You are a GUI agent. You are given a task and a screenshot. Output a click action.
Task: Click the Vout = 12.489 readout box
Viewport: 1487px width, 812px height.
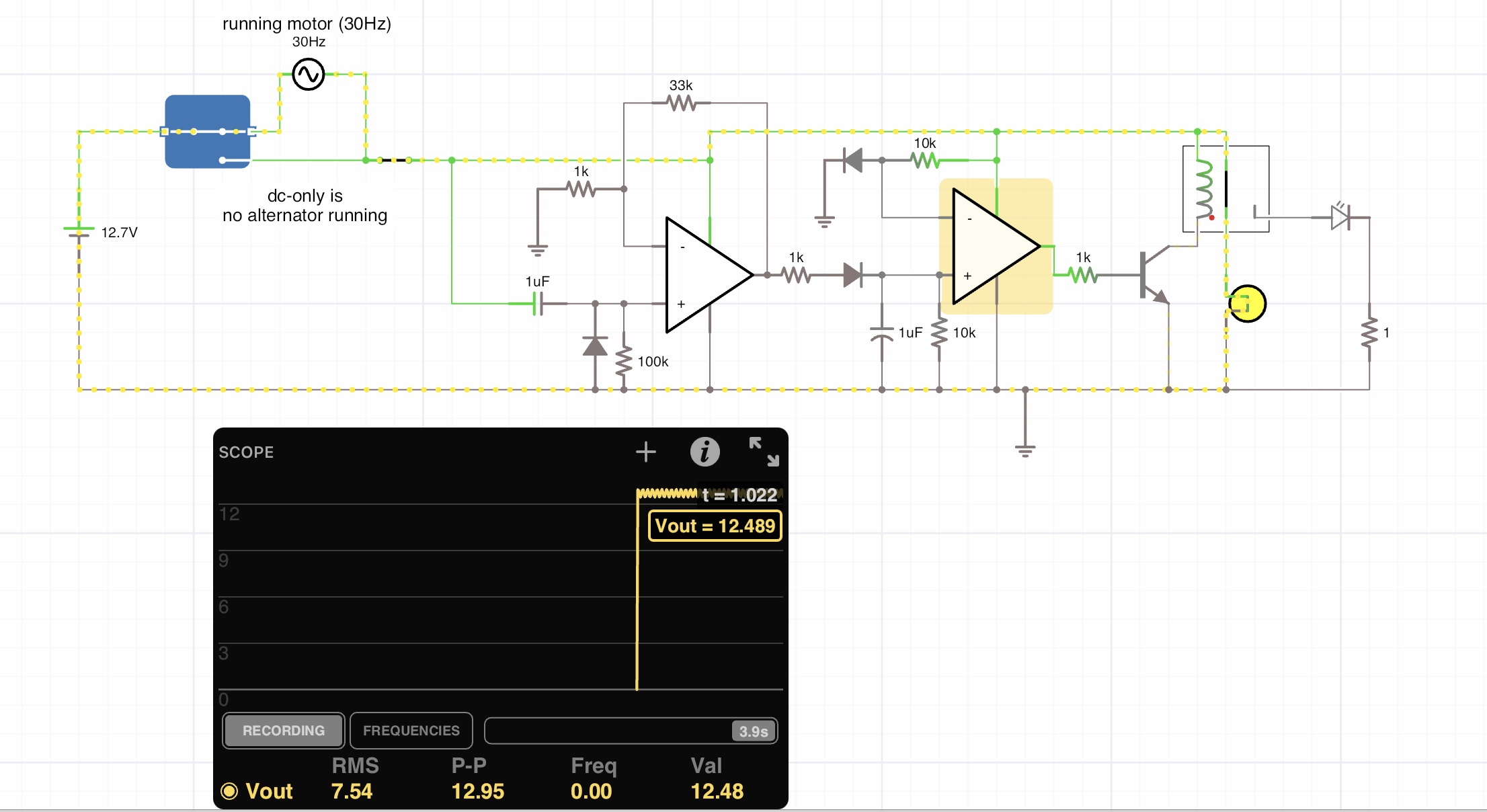[x=715, y=526]
